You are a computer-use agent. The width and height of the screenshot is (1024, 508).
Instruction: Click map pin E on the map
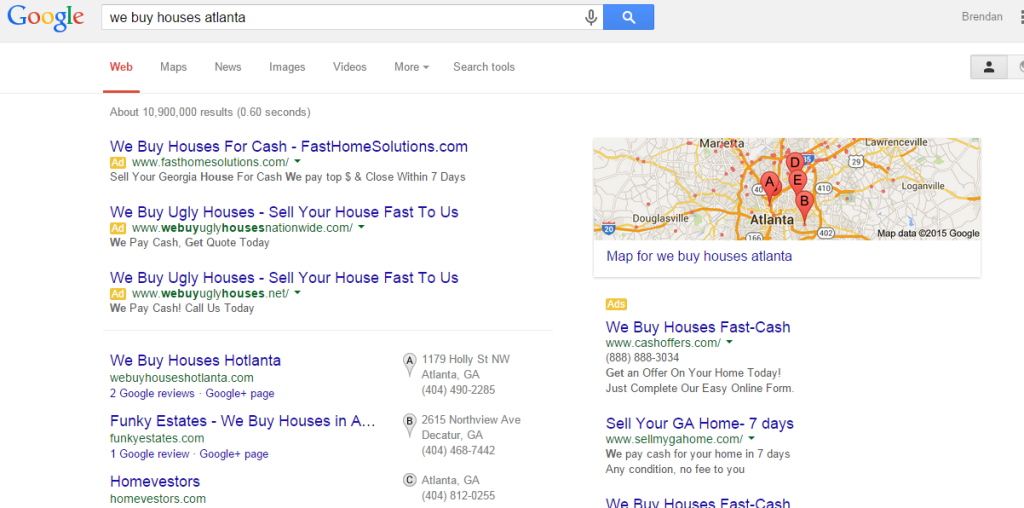coord(797,180)
